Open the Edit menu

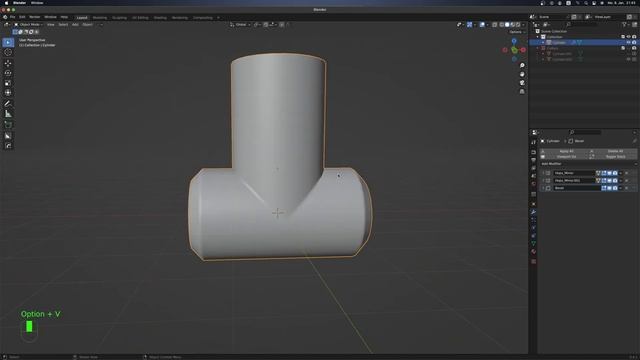pyautogui.click(x=22, y=18)
